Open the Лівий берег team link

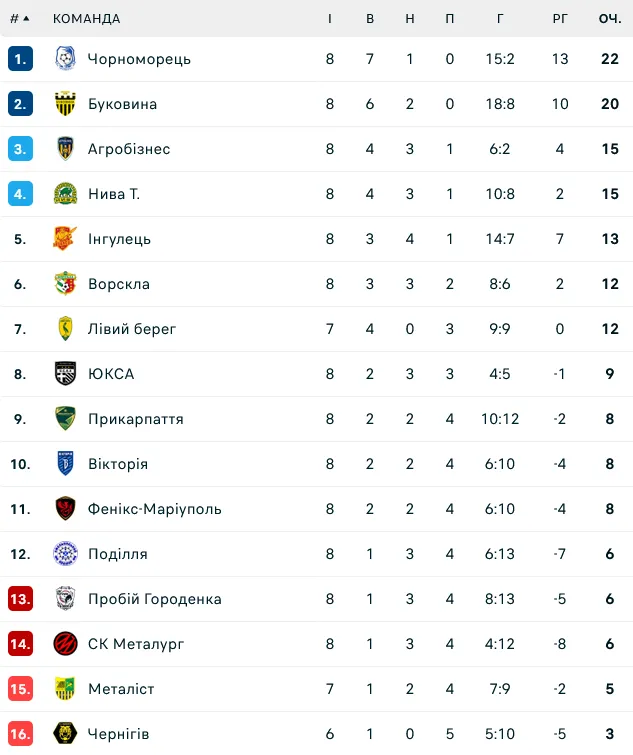point(132,329)
